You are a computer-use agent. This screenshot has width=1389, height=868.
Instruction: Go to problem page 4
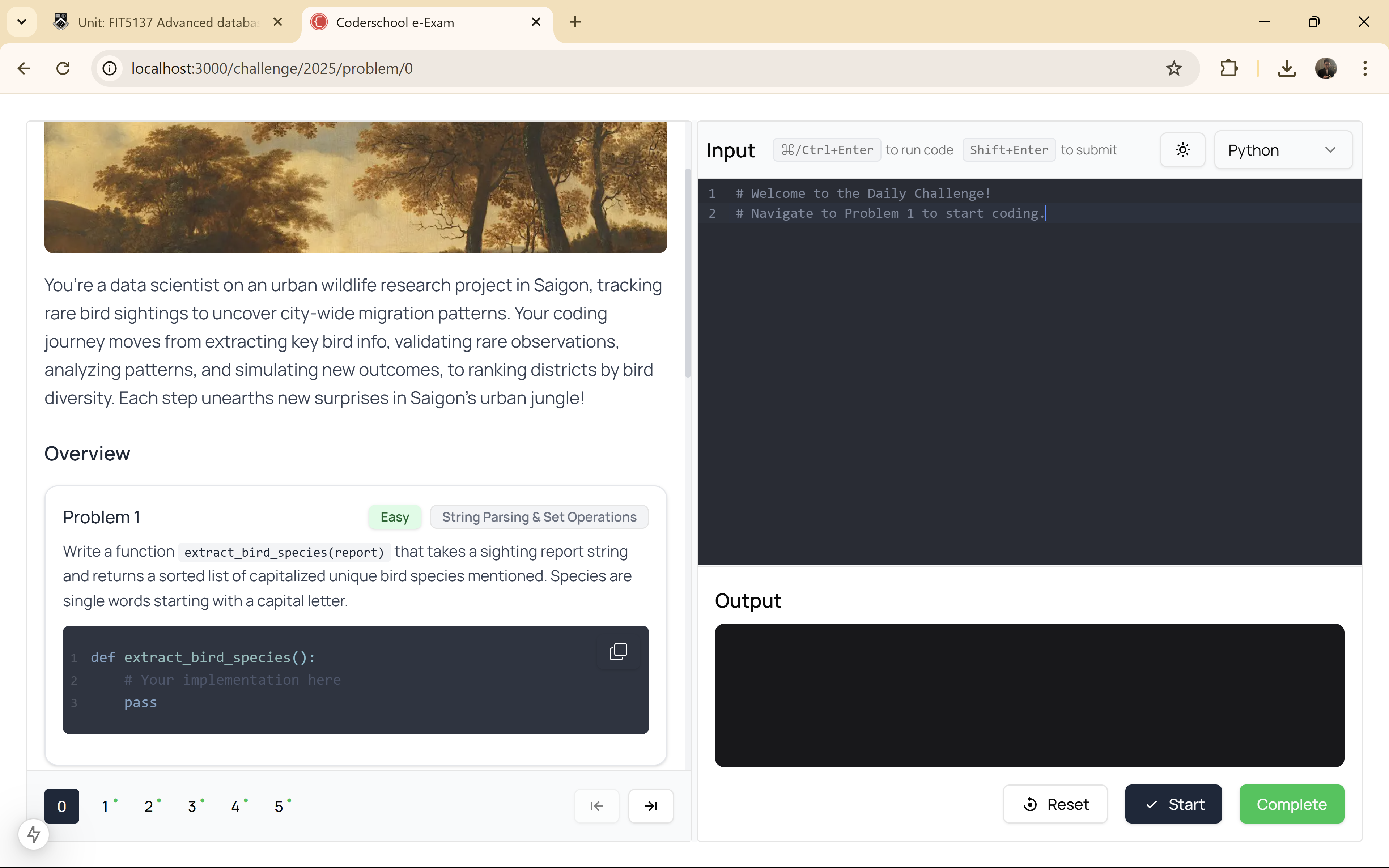click(235, 806)
